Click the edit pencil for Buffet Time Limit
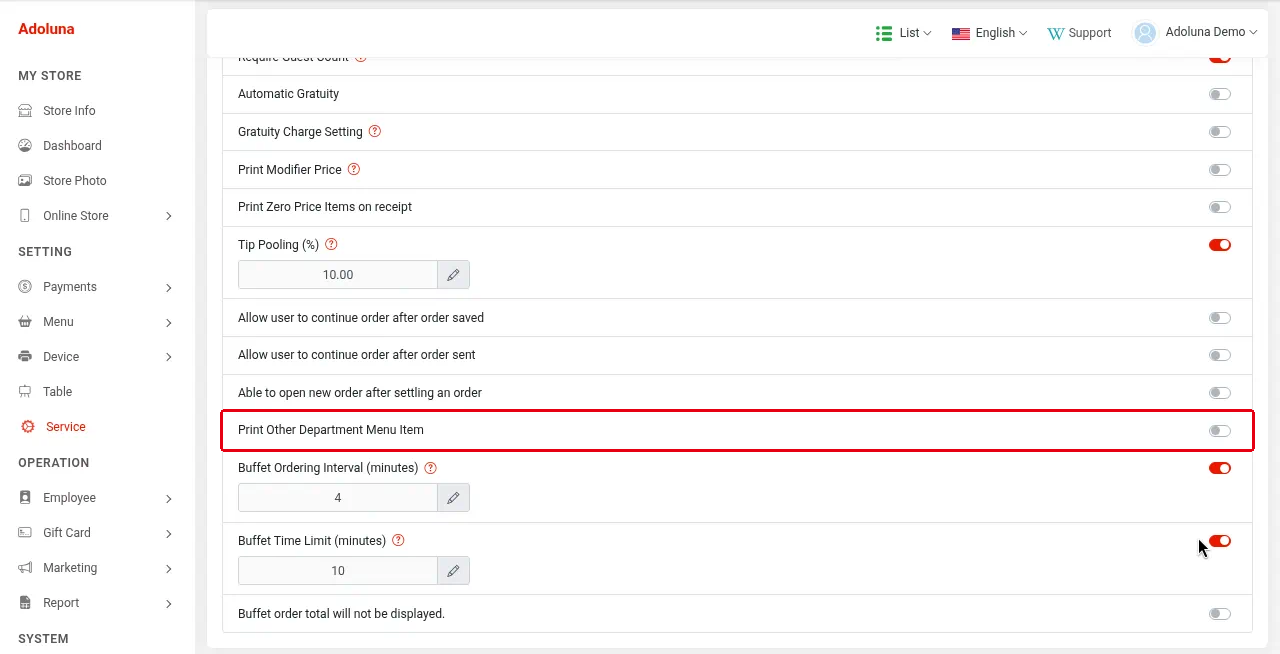Viewport: 1280px width, 654px height. 453,571
